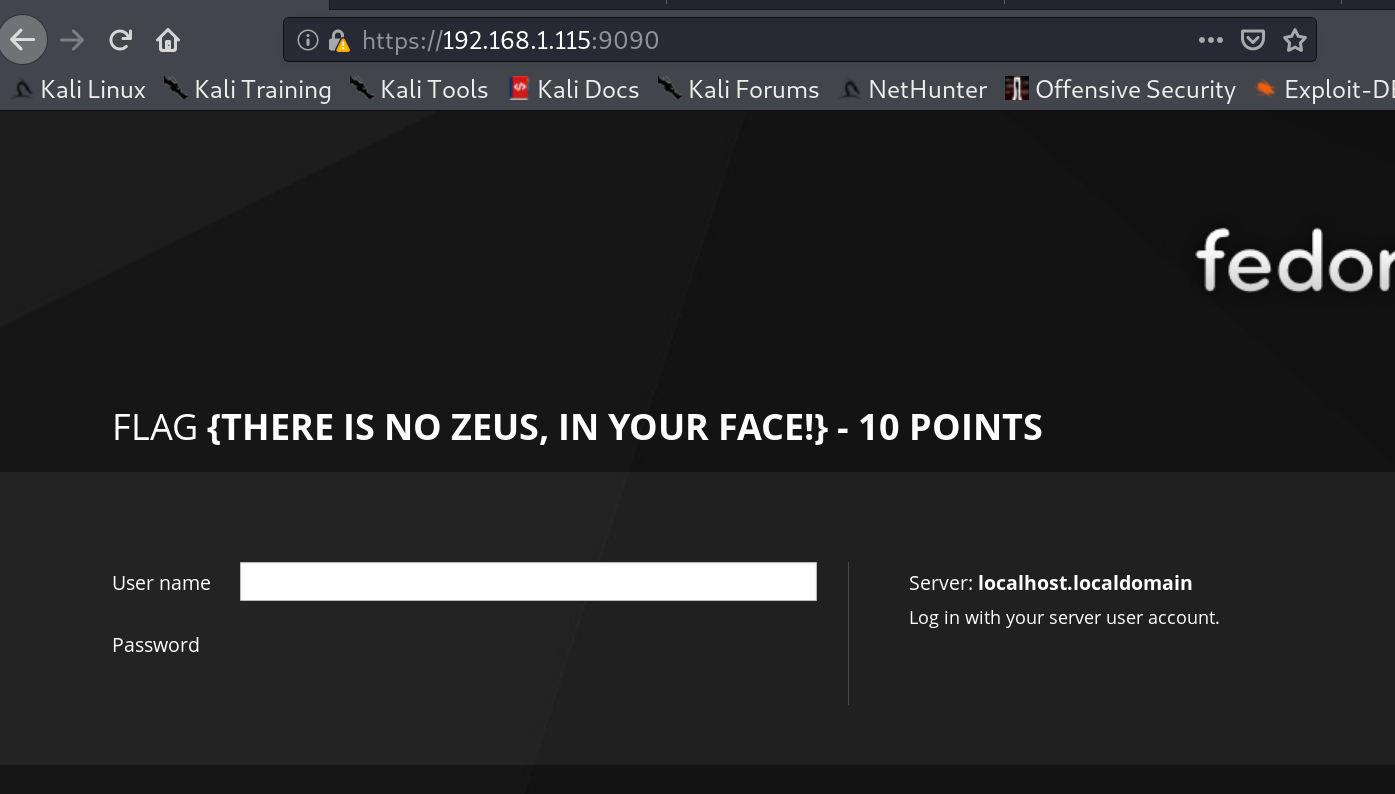Go back to the previous page
1395x794 pixels.
[22, 40]
